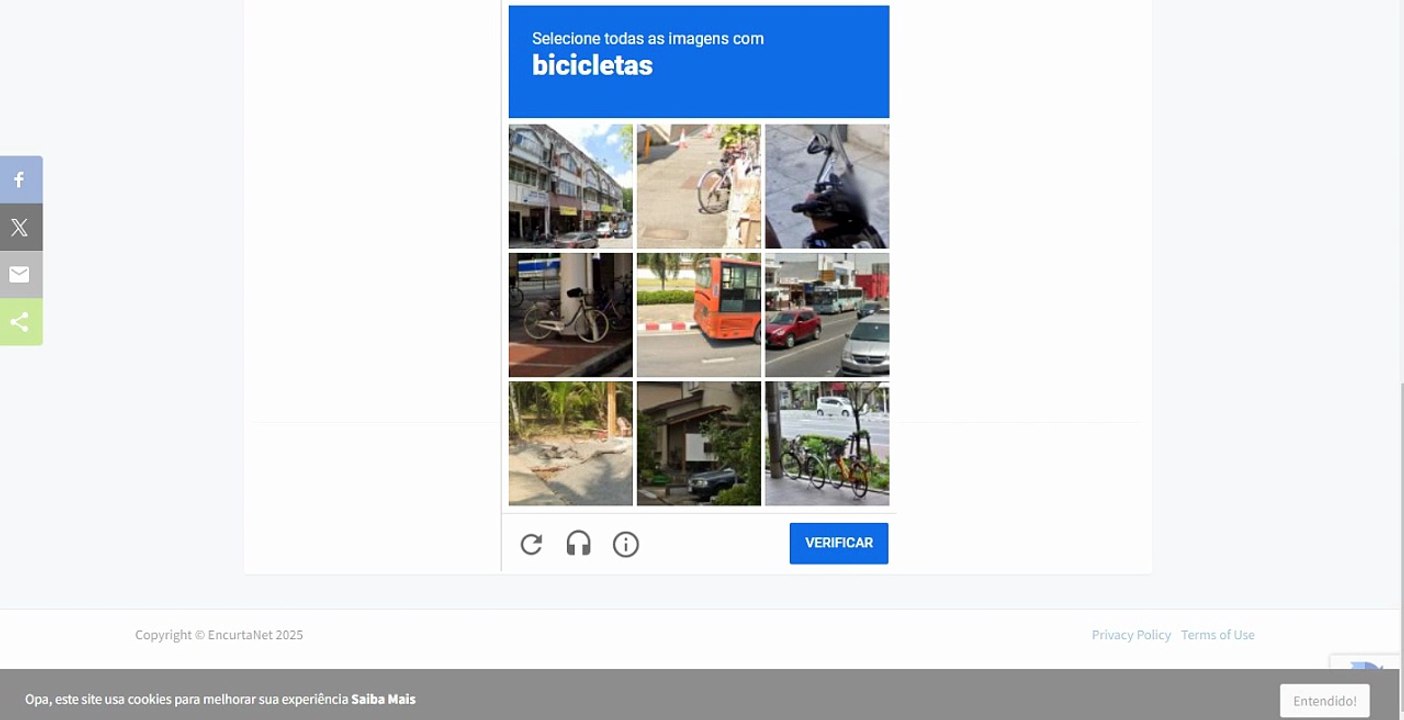
Task: Select the orange bus image tile
Action: (699, 315)
